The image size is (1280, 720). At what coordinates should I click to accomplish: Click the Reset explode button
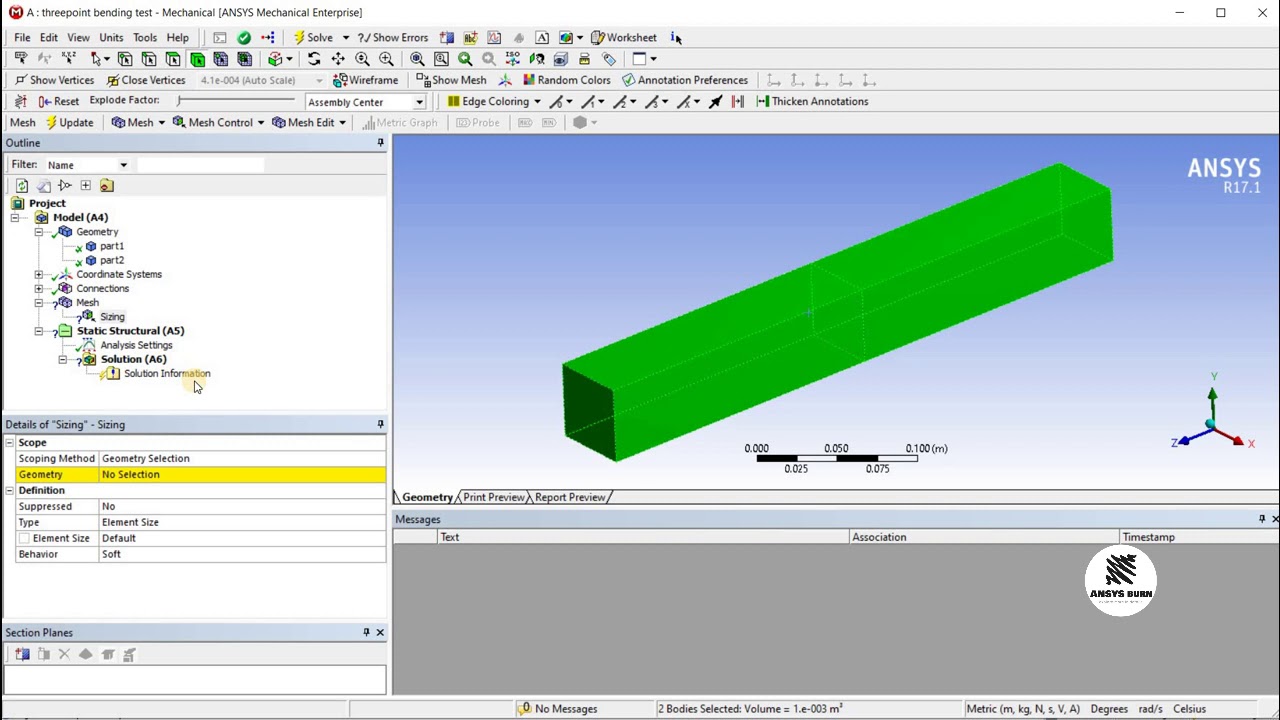(59, 101)
